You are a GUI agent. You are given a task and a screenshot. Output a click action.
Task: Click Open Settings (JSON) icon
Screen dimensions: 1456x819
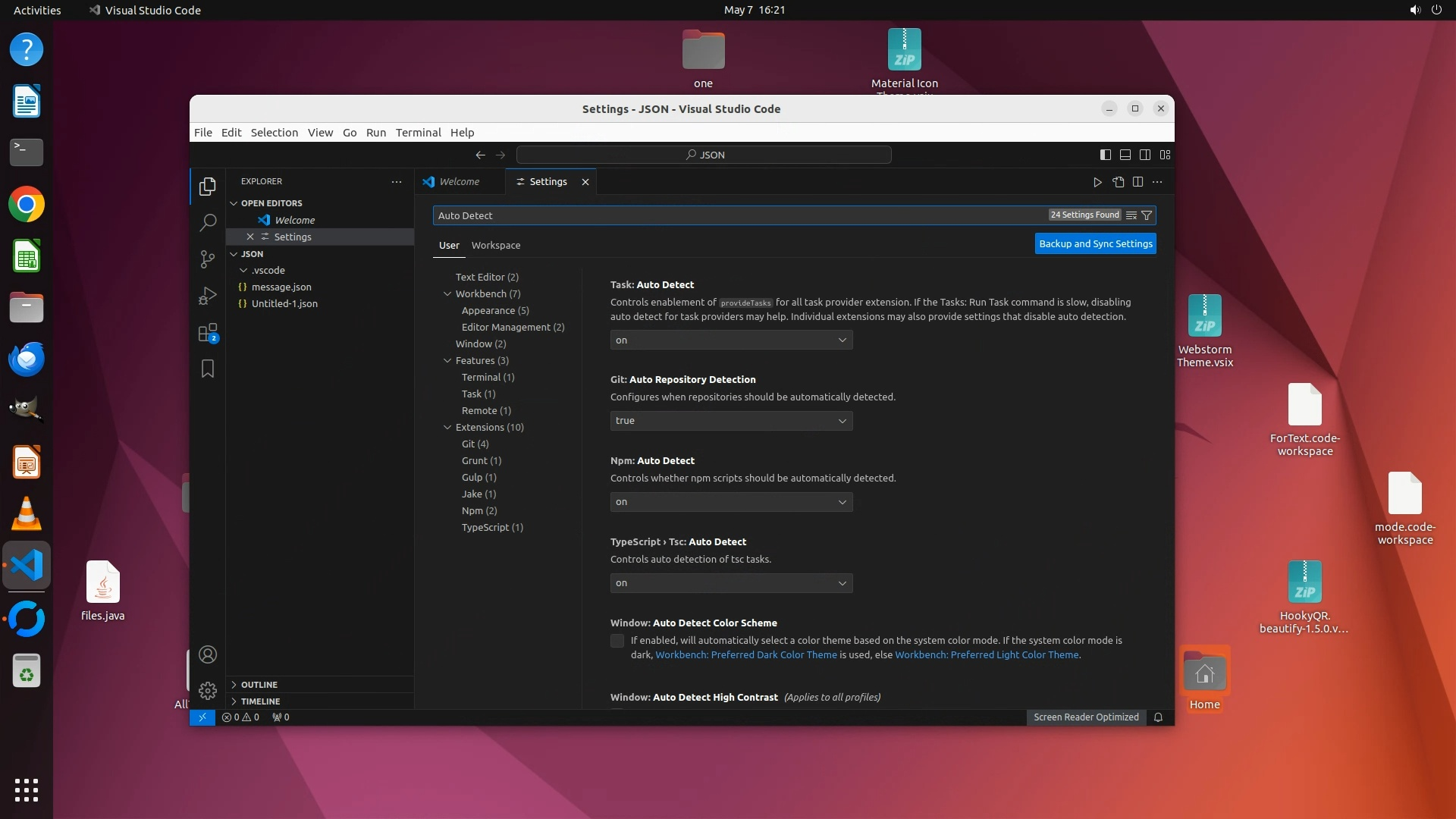tap(1118, 182)
